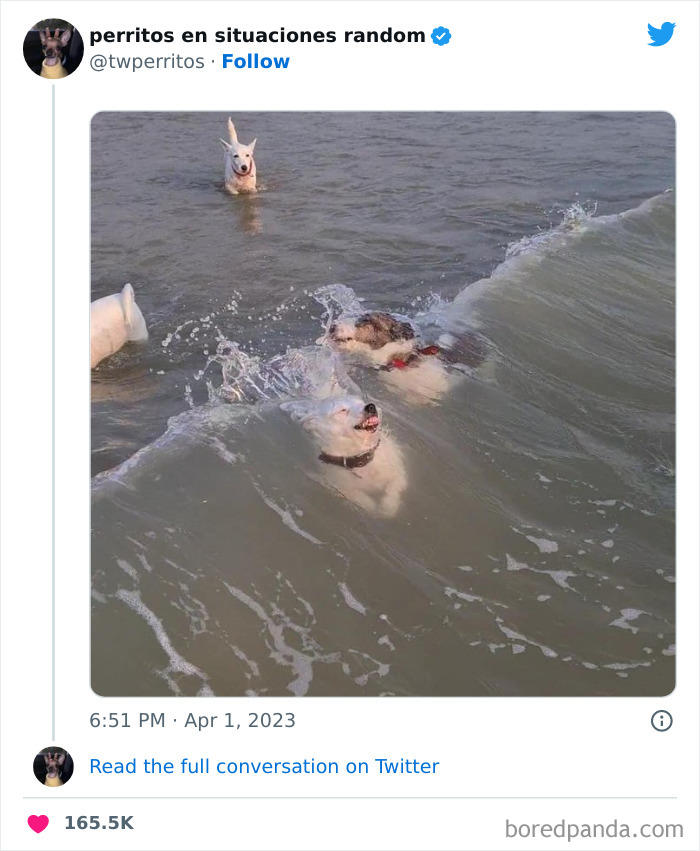Click the @twperritos handle
Screen dimensions: 700x851
tap(145, 61)
